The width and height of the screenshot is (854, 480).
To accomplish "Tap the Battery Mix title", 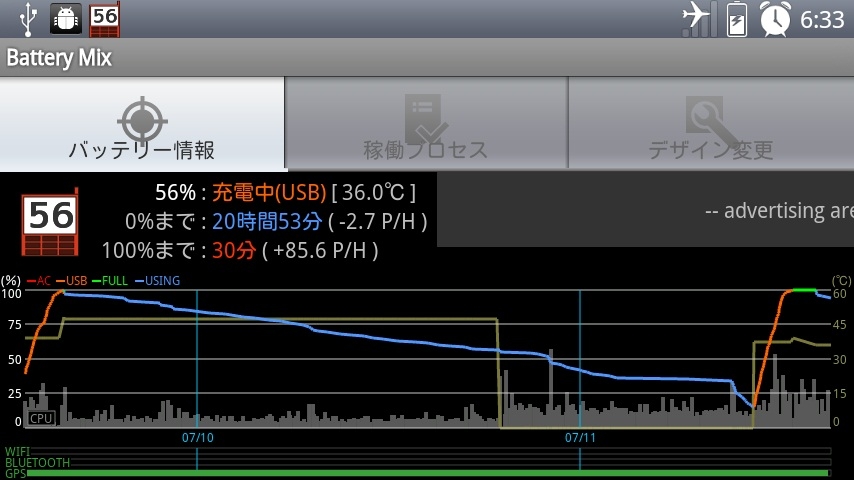I will point(59,58).
